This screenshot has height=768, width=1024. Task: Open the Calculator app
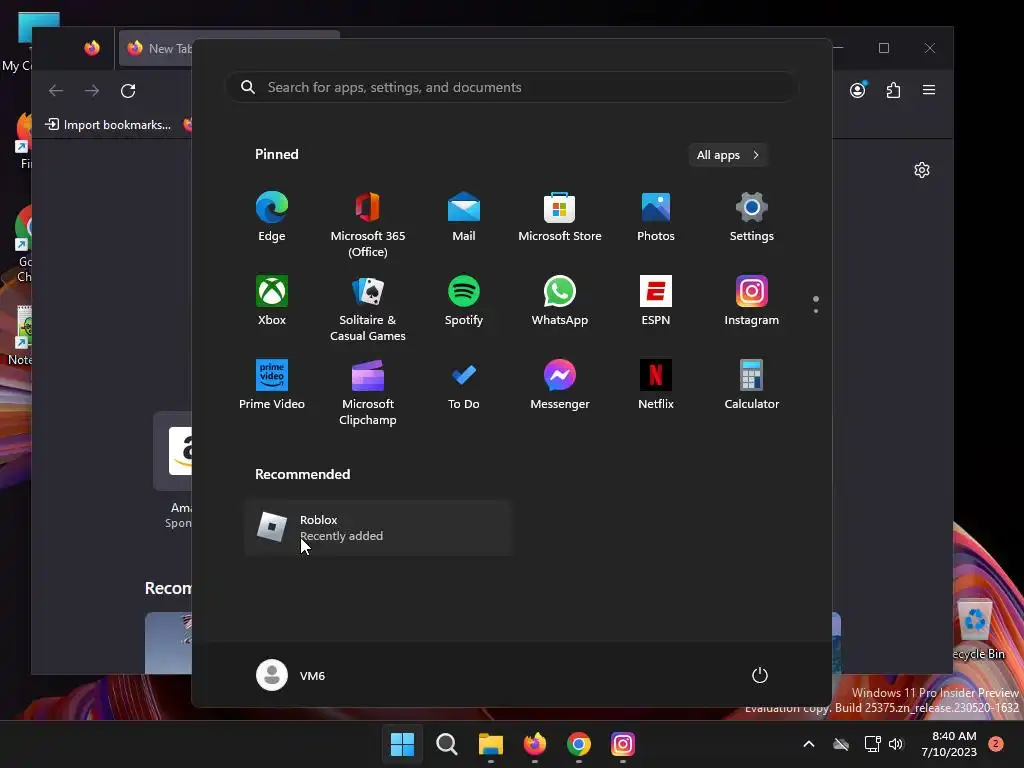tap(752, 385)
